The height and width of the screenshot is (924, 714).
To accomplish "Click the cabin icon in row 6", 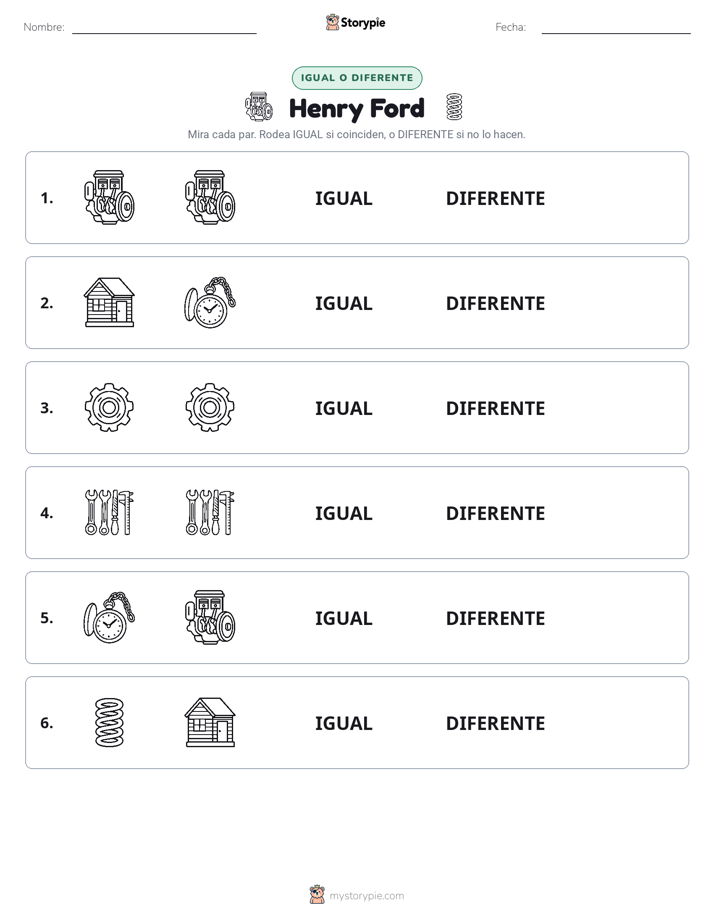I will [210, 722].
